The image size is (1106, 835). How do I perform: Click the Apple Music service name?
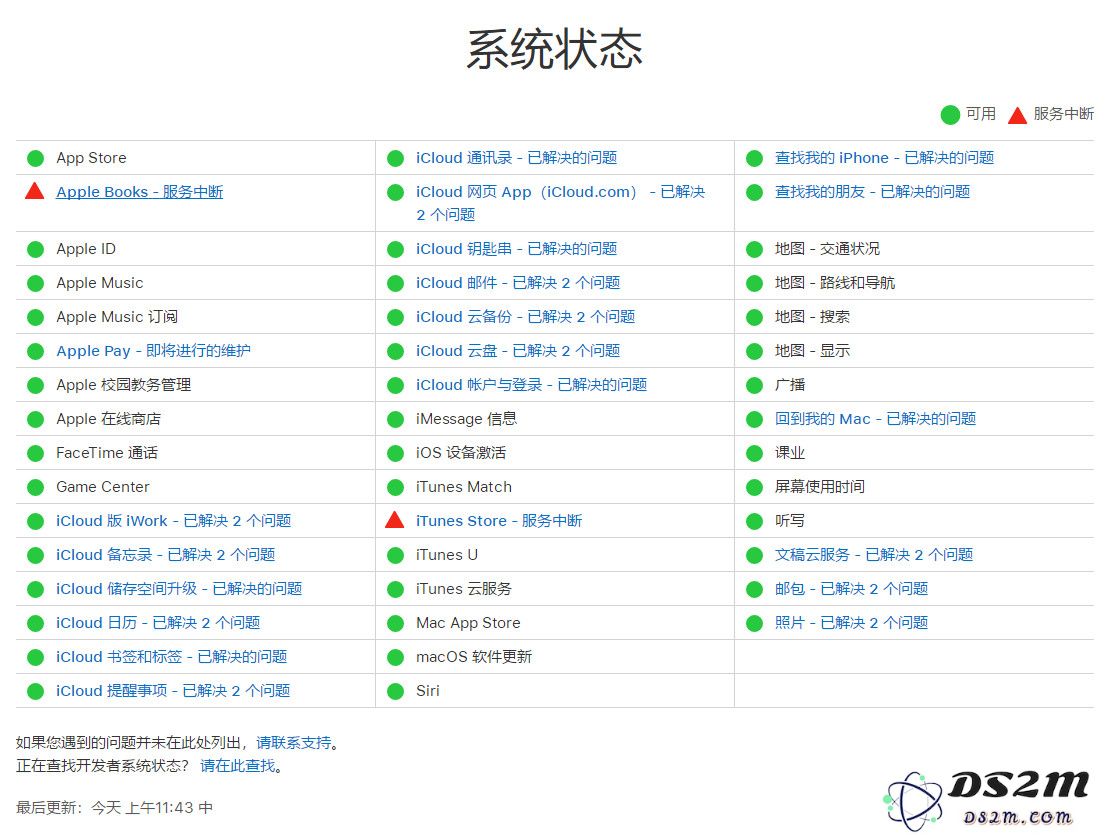pos(99,283)
